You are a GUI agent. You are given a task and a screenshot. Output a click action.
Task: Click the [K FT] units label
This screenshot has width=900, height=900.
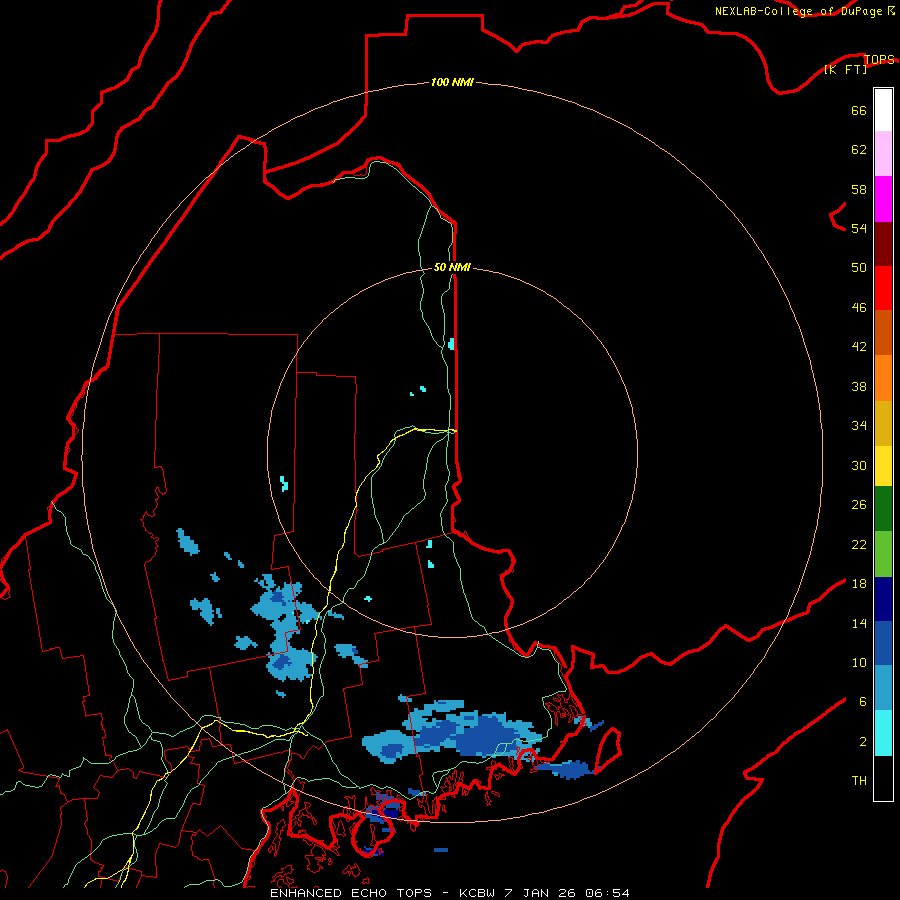point(845,69)
